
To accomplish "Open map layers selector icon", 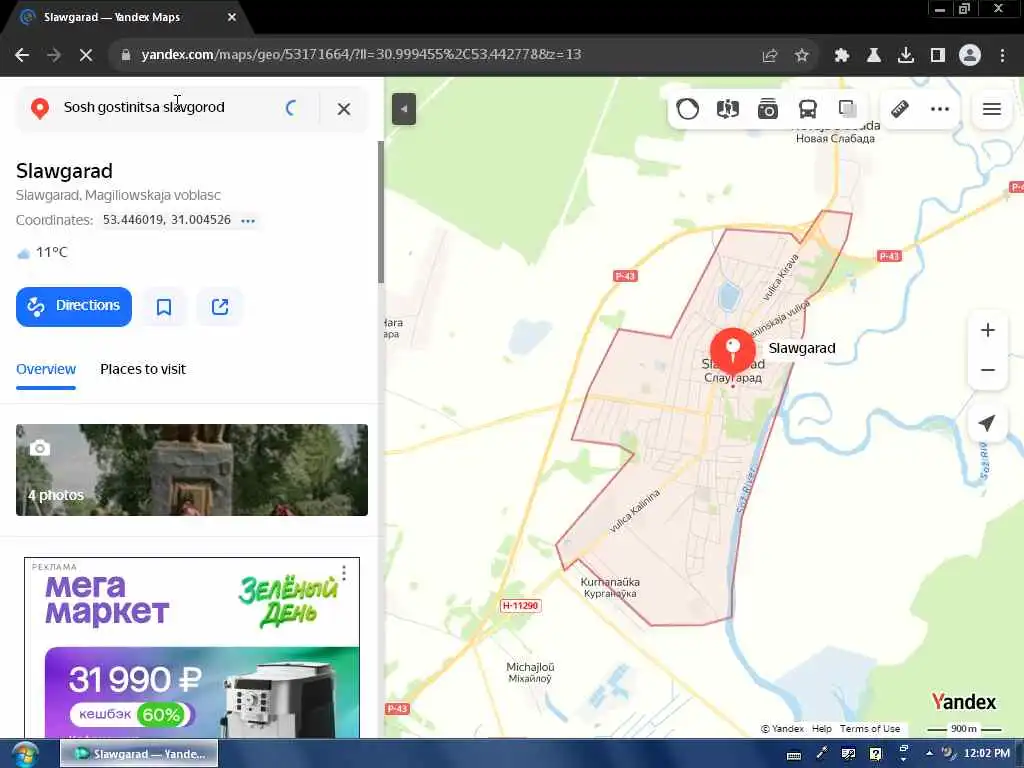I will tap(848, 109).
